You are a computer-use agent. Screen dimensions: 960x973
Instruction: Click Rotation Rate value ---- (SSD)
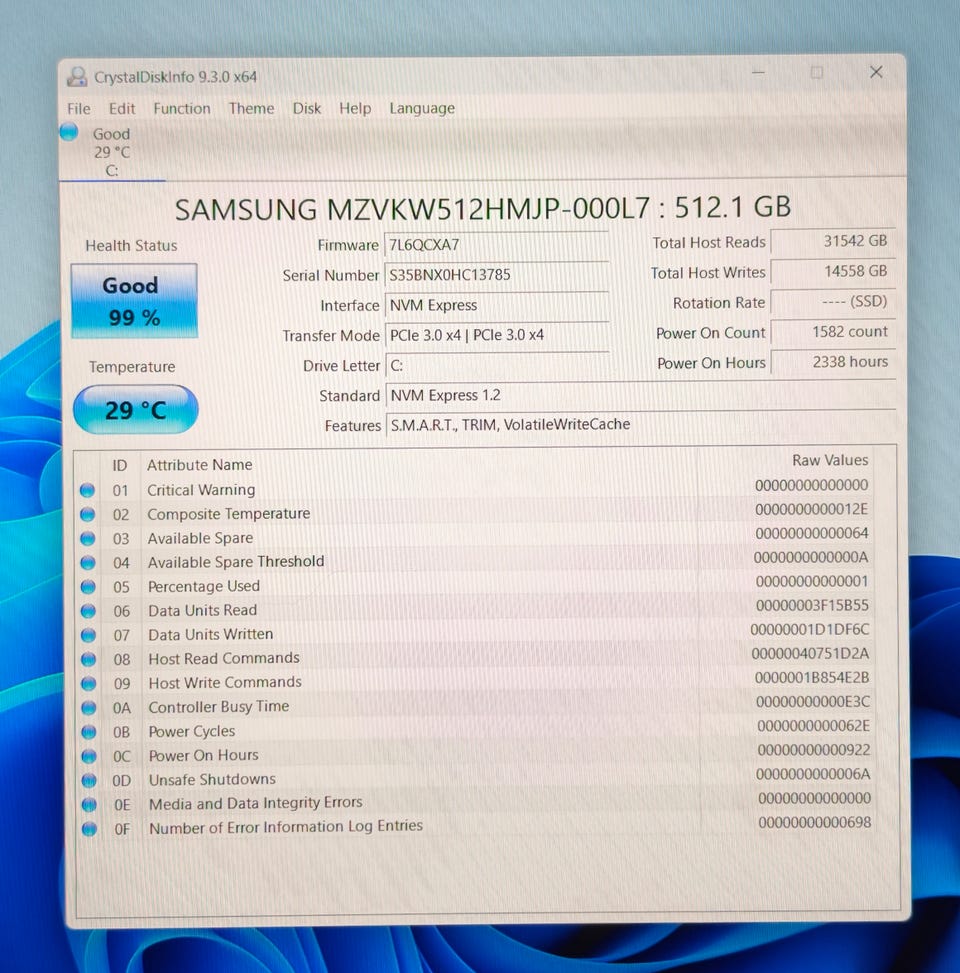(832, 302)
